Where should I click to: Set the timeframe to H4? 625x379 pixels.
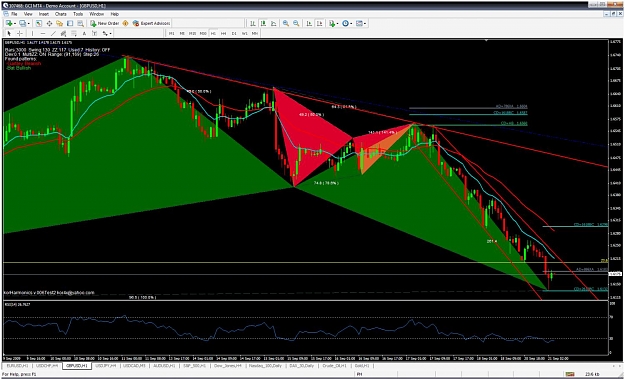[x=224, y=33]
